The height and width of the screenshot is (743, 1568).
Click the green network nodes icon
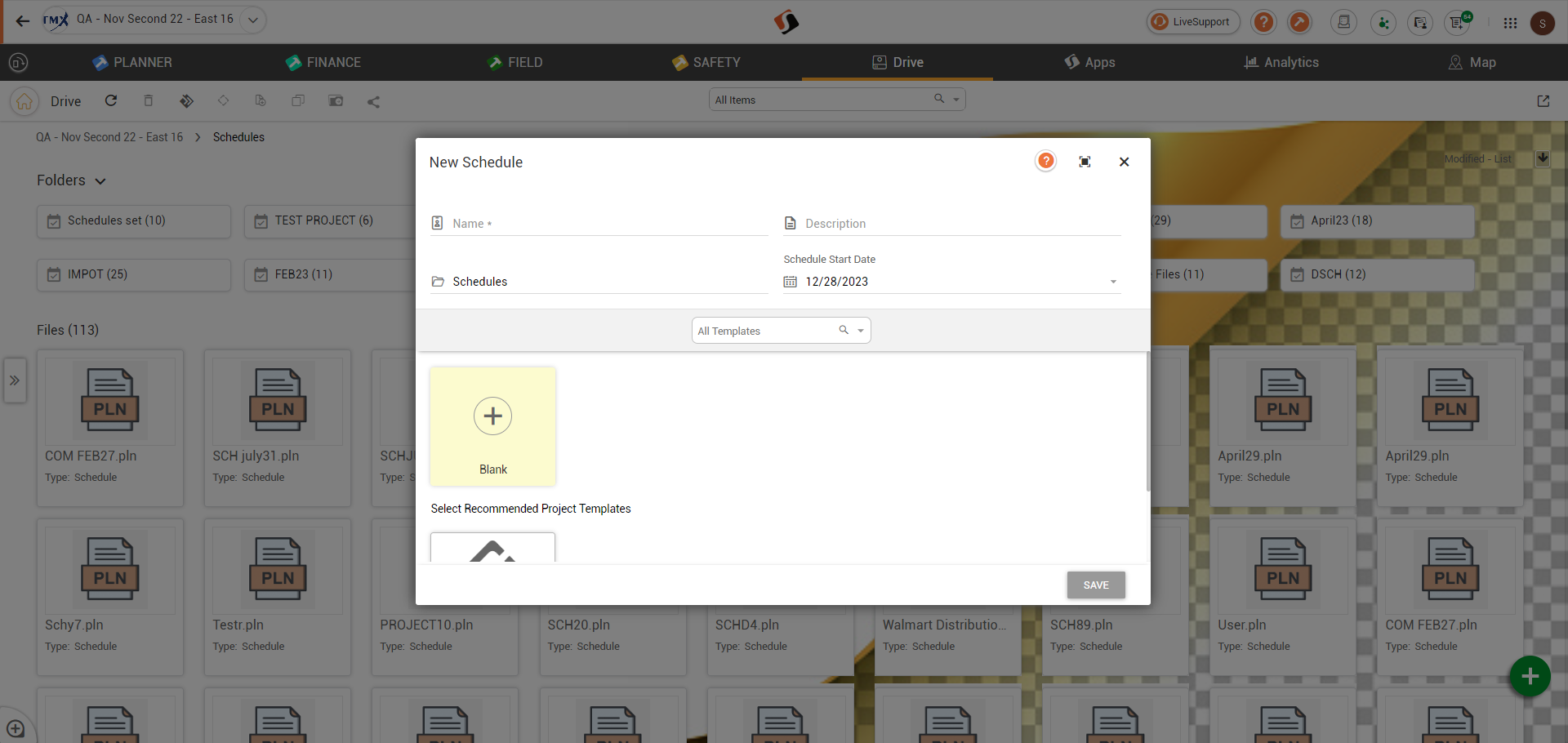1383,22
